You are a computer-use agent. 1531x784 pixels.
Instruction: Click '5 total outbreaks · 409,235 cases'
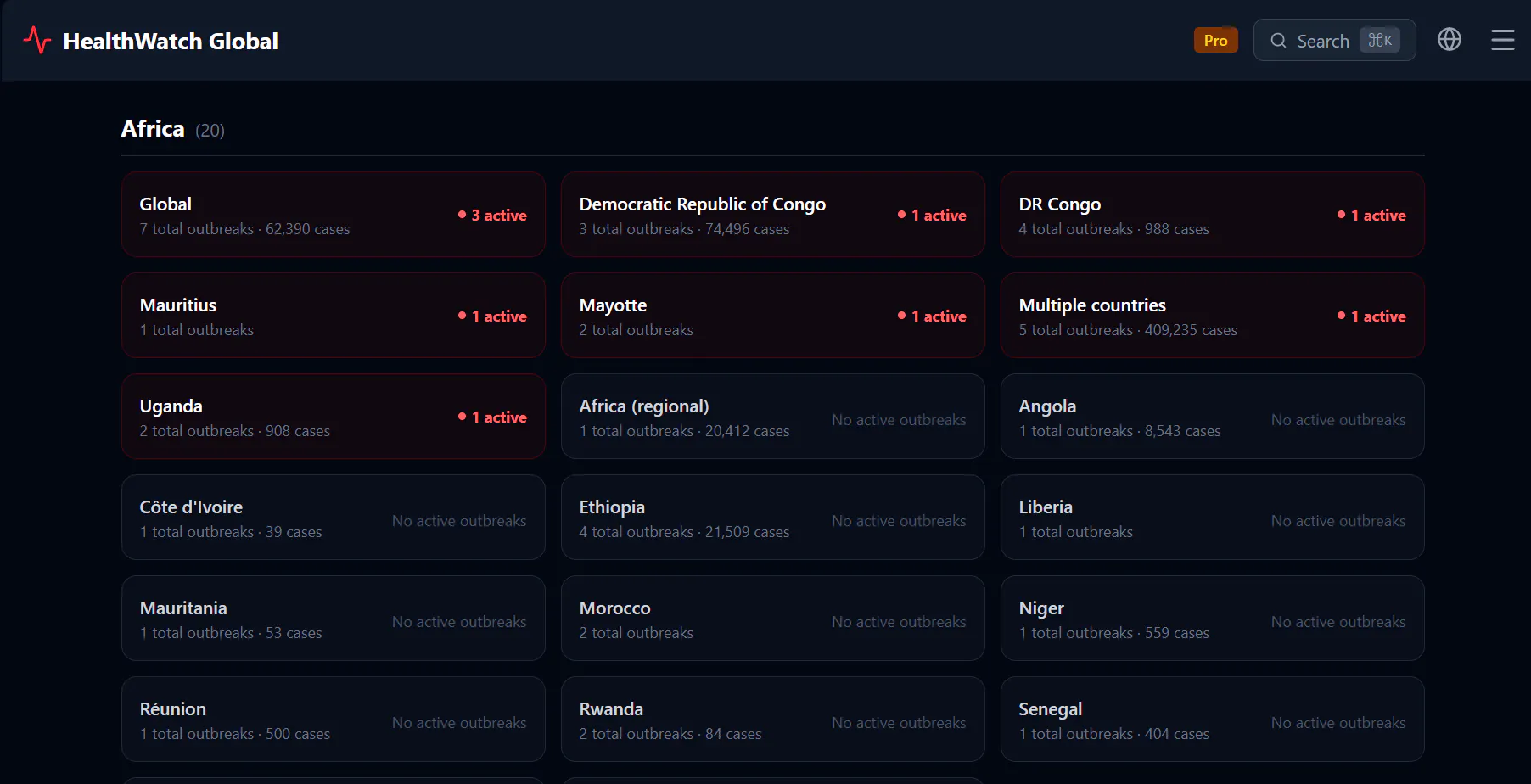click(1128, 330)
